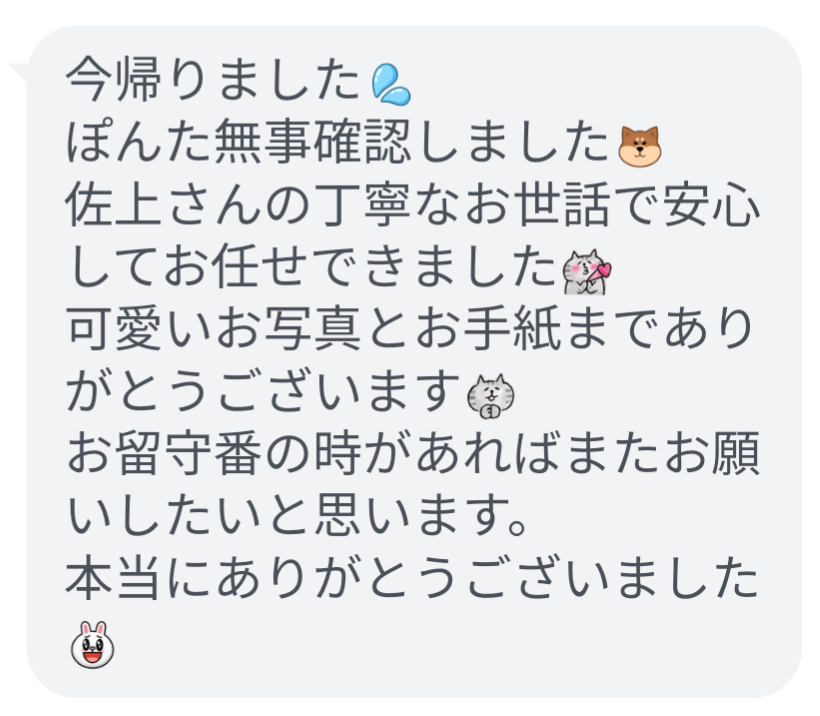The height and width of the screenshot is (716, 820).
Task: Click the blue sweat droplets emoji
Action: [391, 84]
